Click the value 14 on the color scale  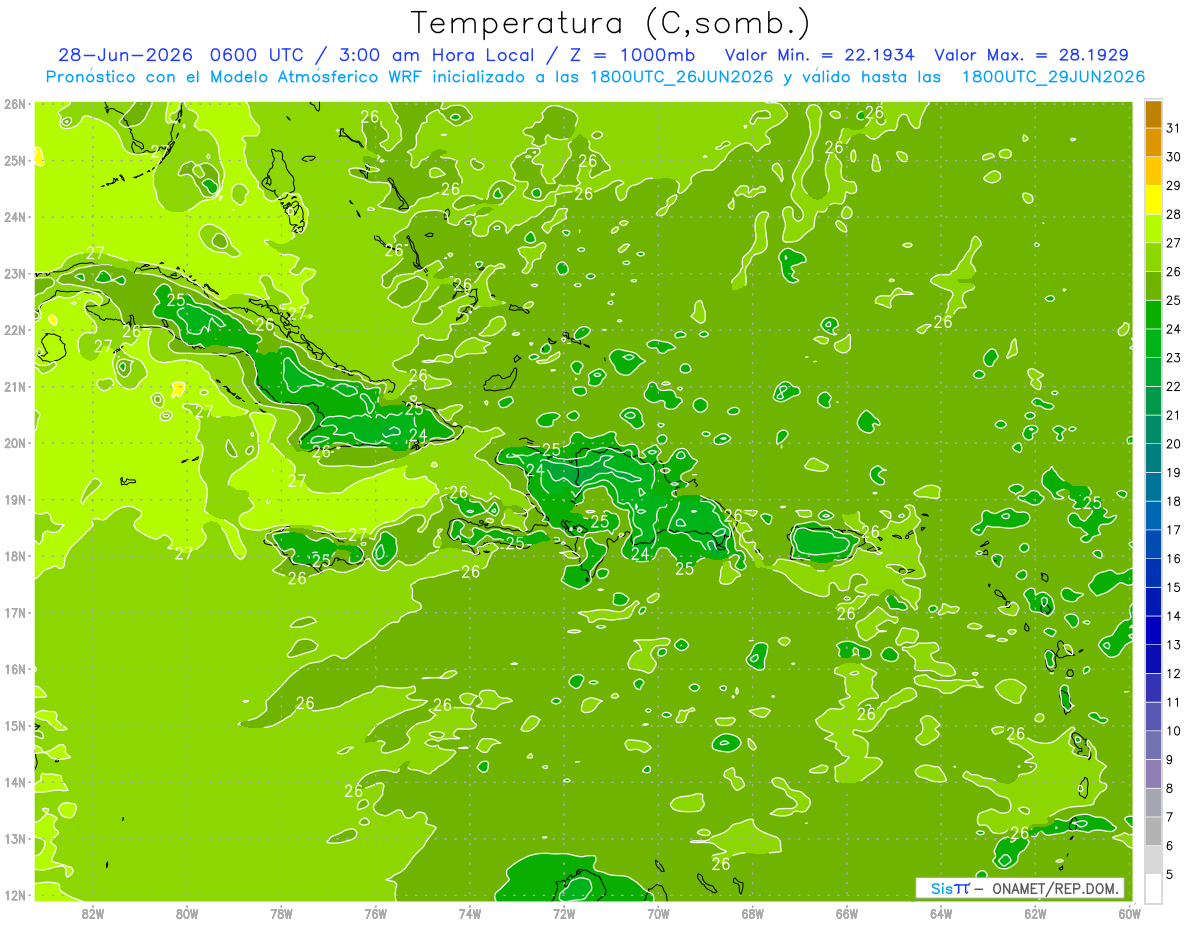point(1173,616)
